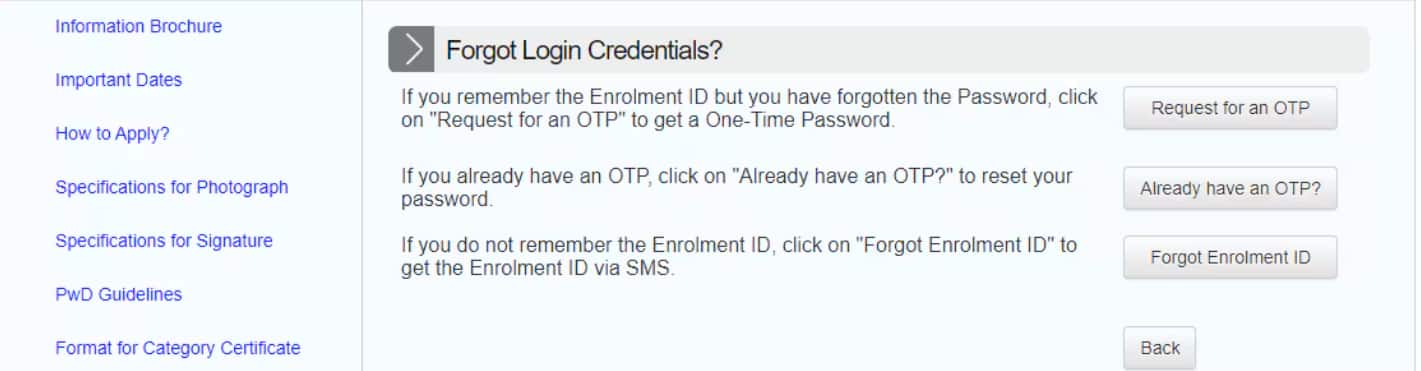Click the paragraph about resetting your password

pos(737,187)
